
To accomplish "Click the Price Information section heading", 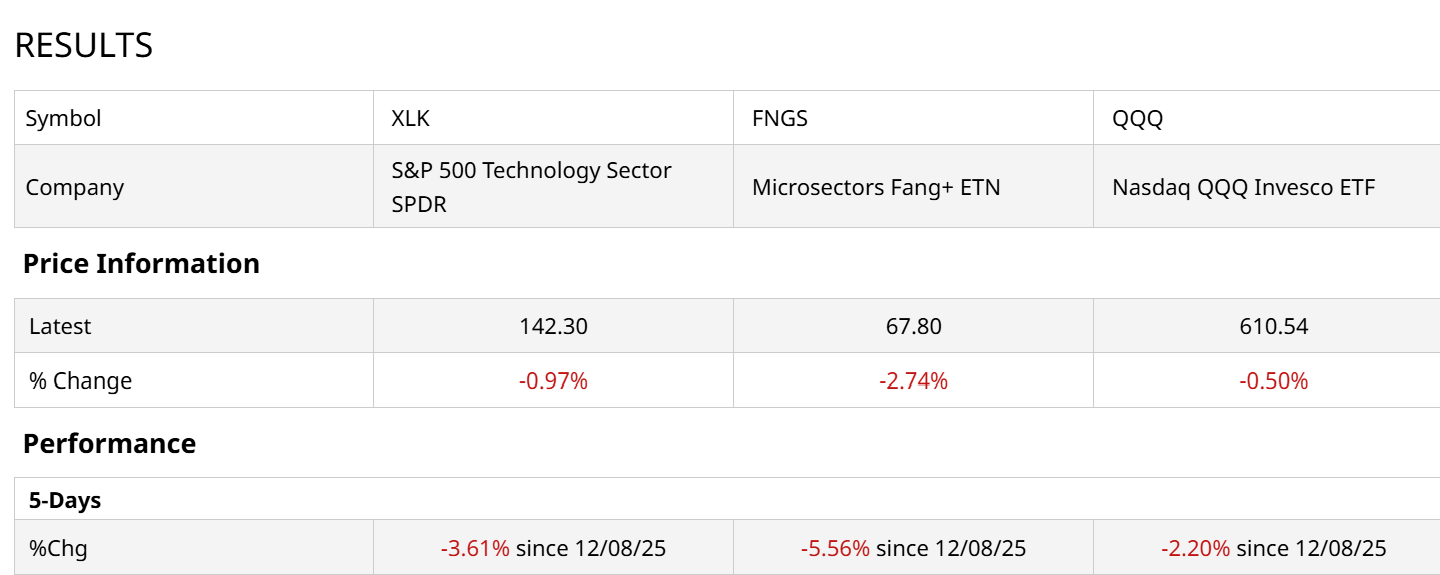I will pyautogui.click(x=141, y=263).
